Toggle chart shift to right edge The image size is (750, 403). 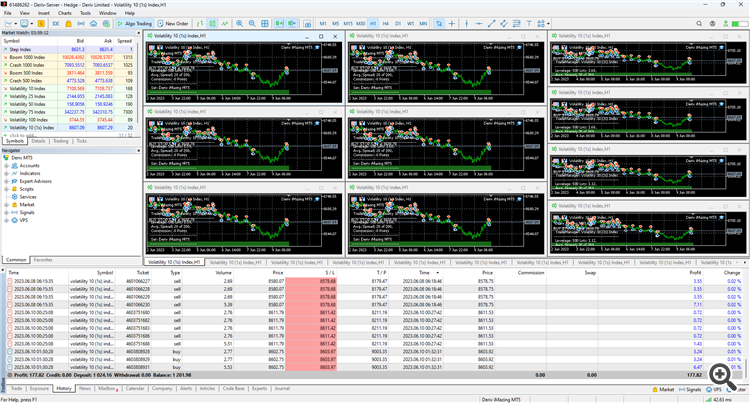point(292,23)
